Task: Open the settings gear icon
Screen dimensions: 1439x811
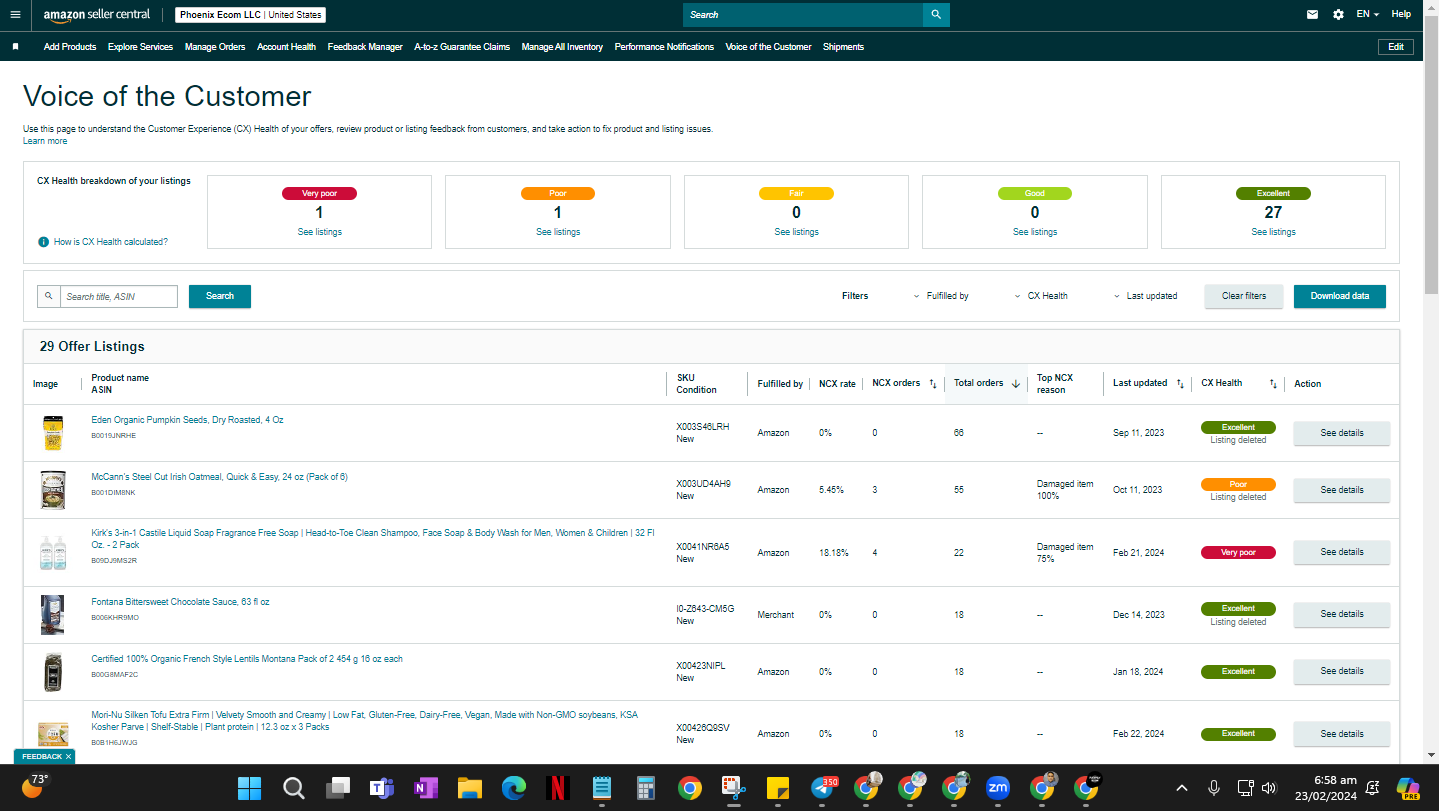Action: (1339, 15)
